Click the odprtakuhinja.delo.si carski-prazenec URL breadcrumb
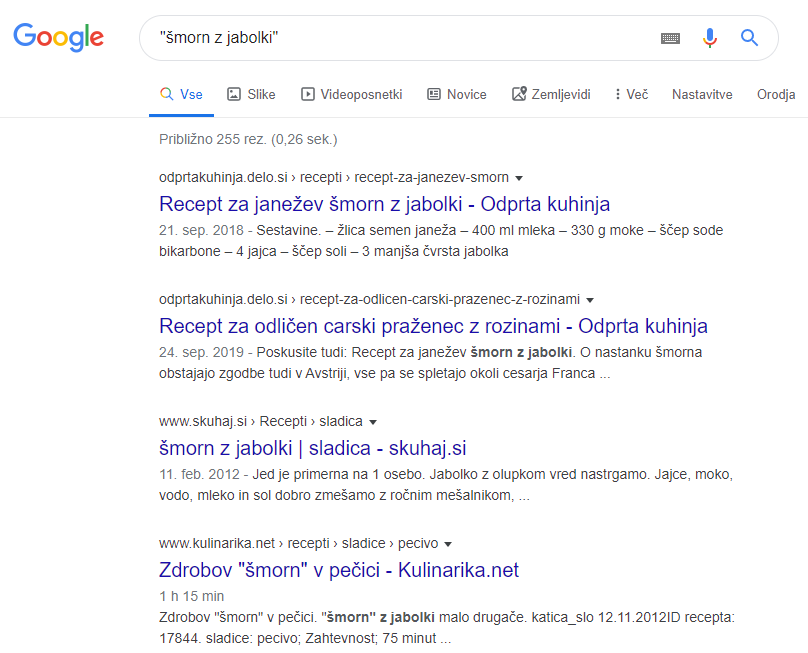808x653 pixels. [369, 299]
